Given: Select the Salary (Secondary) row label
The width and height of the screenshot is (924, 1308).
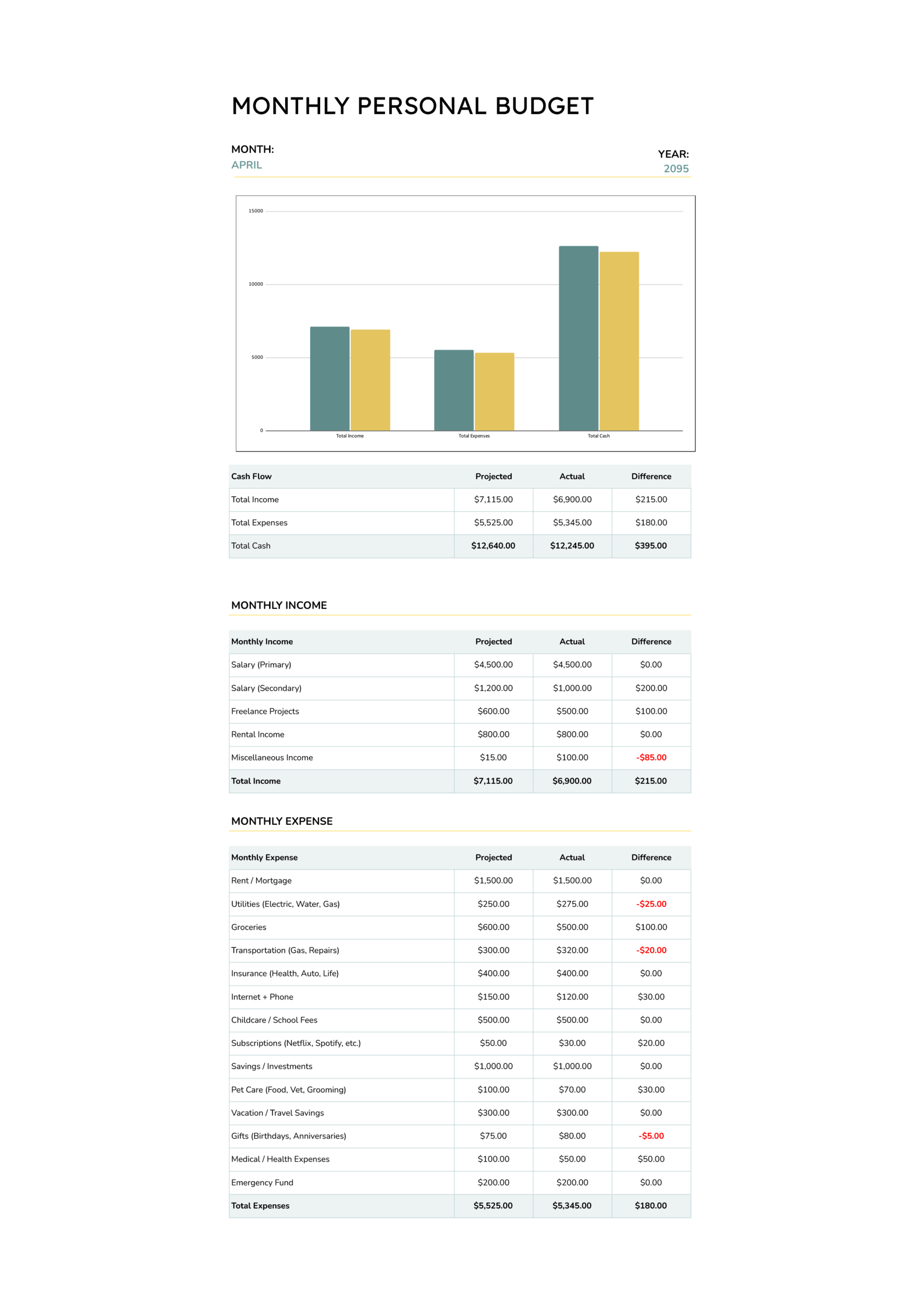Looking at the screenshot, I should pos(266,688).
